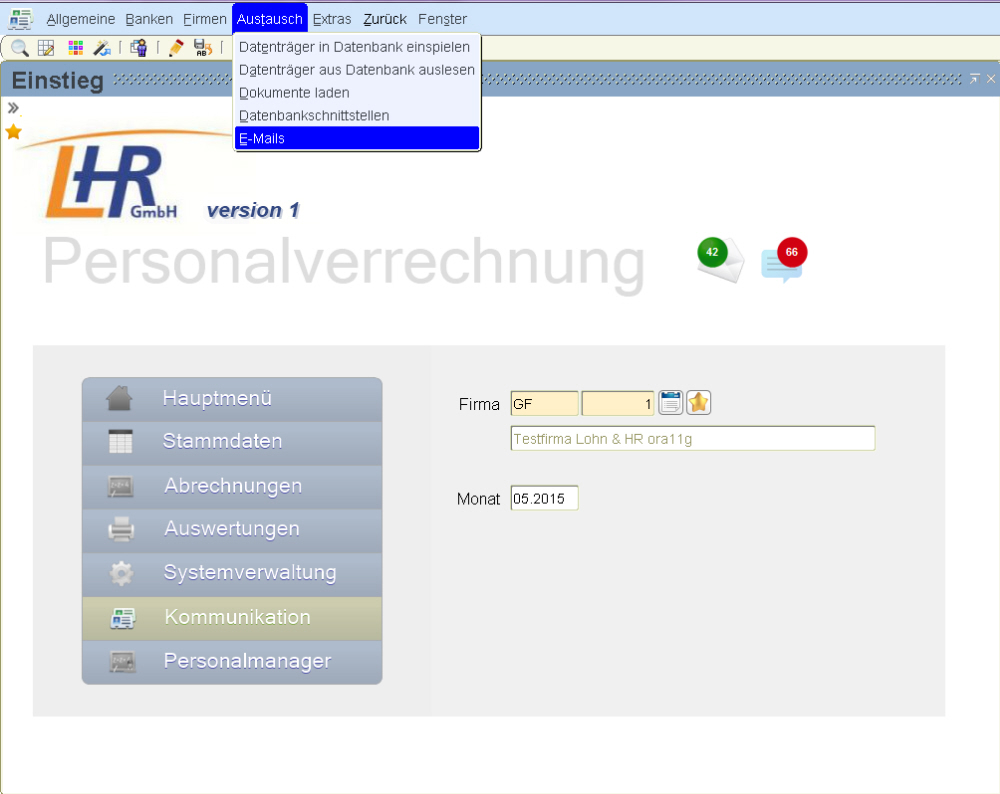
Task: Open the Firmen menu
Action: tap(205, 19)
